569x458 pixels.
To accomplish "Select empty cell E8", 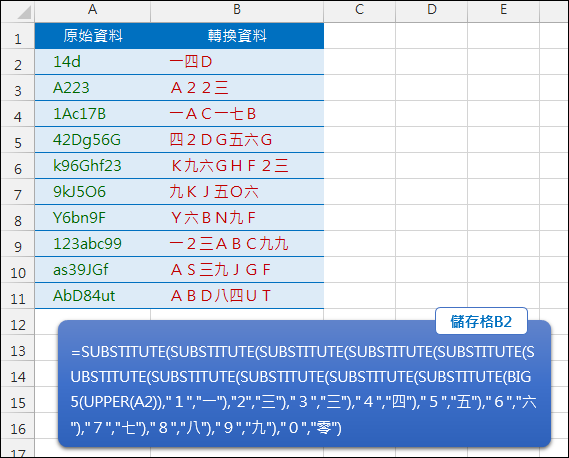I will 503,218.
